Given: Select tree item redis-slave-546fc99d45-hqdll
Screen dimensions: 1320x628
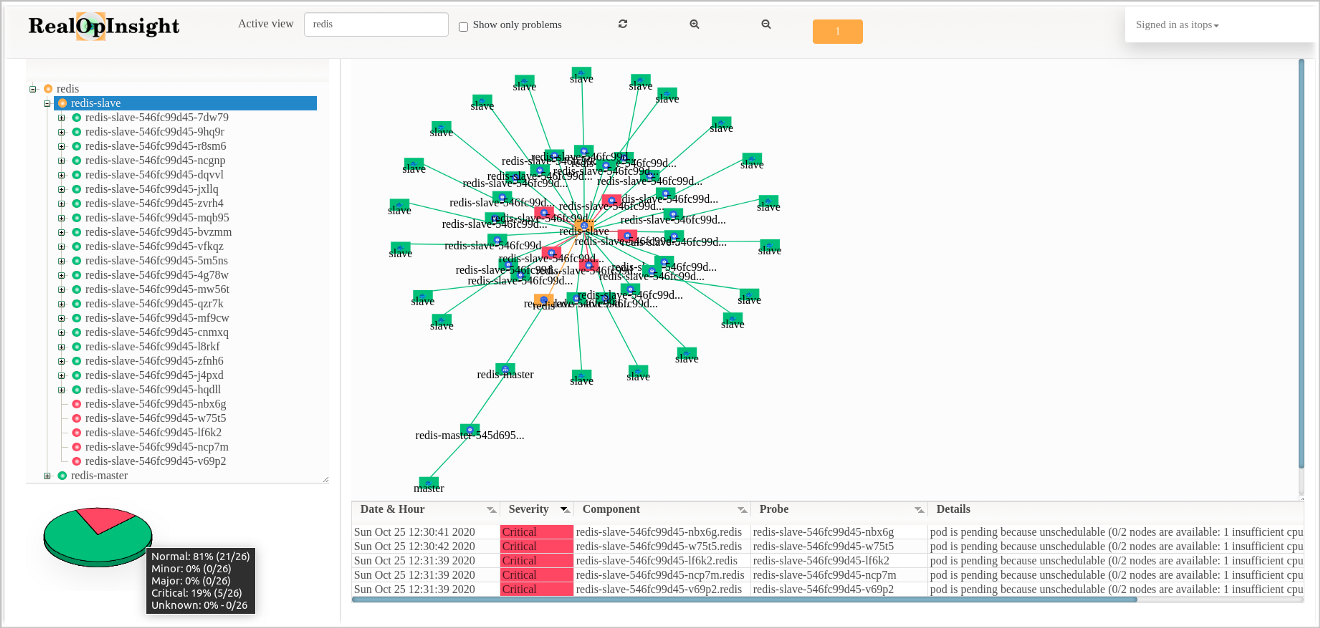Looking at the screenshot, I should [x=153, y=390].
